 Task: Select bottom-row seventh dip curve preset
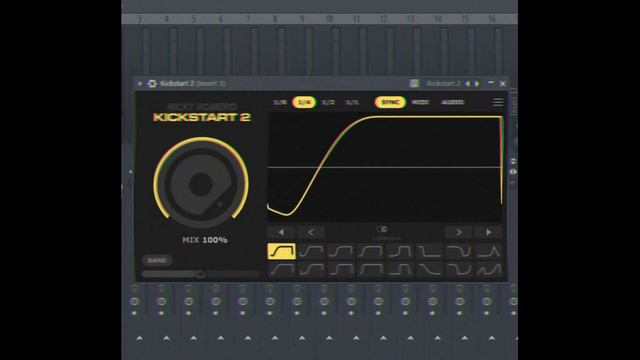[x=459, y=269]
